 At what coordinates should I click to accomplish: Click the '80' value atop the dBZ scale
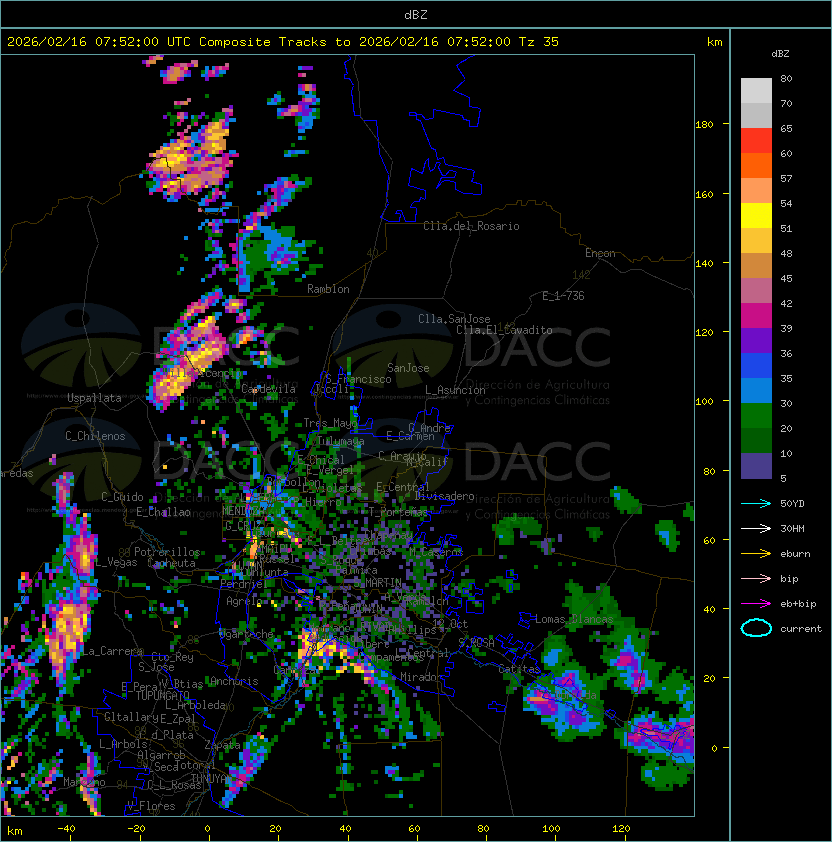coord(786,78)
